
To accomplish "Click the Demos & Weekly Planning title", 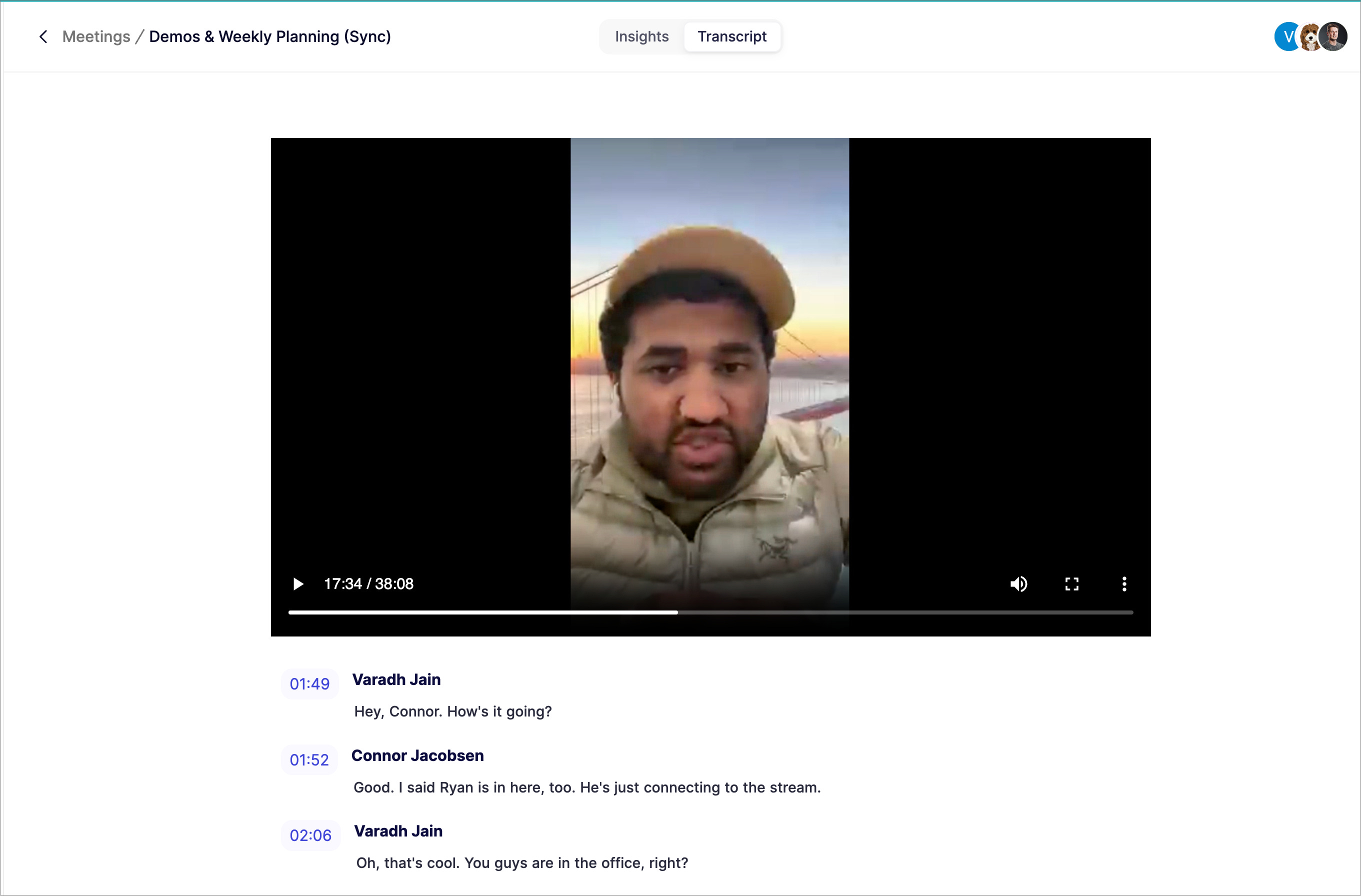I will (x=270, y=36).
